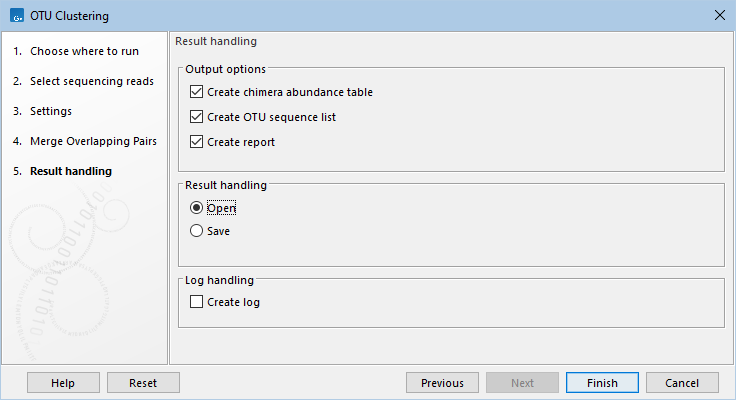
Task: Click Finish to run OTU clustering
Action: (x=602, y=383)
